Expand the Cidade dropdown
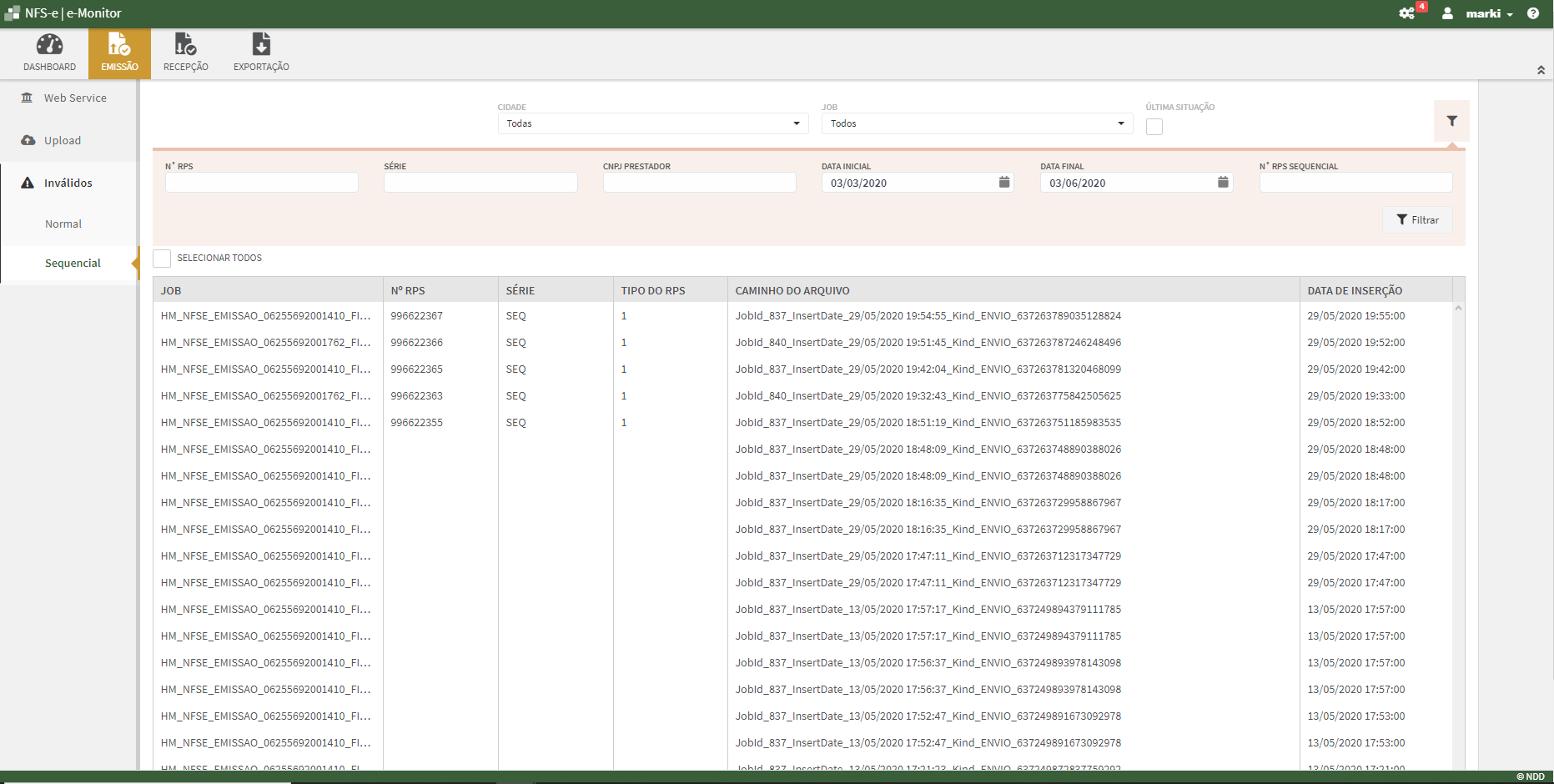 point(653,123)
